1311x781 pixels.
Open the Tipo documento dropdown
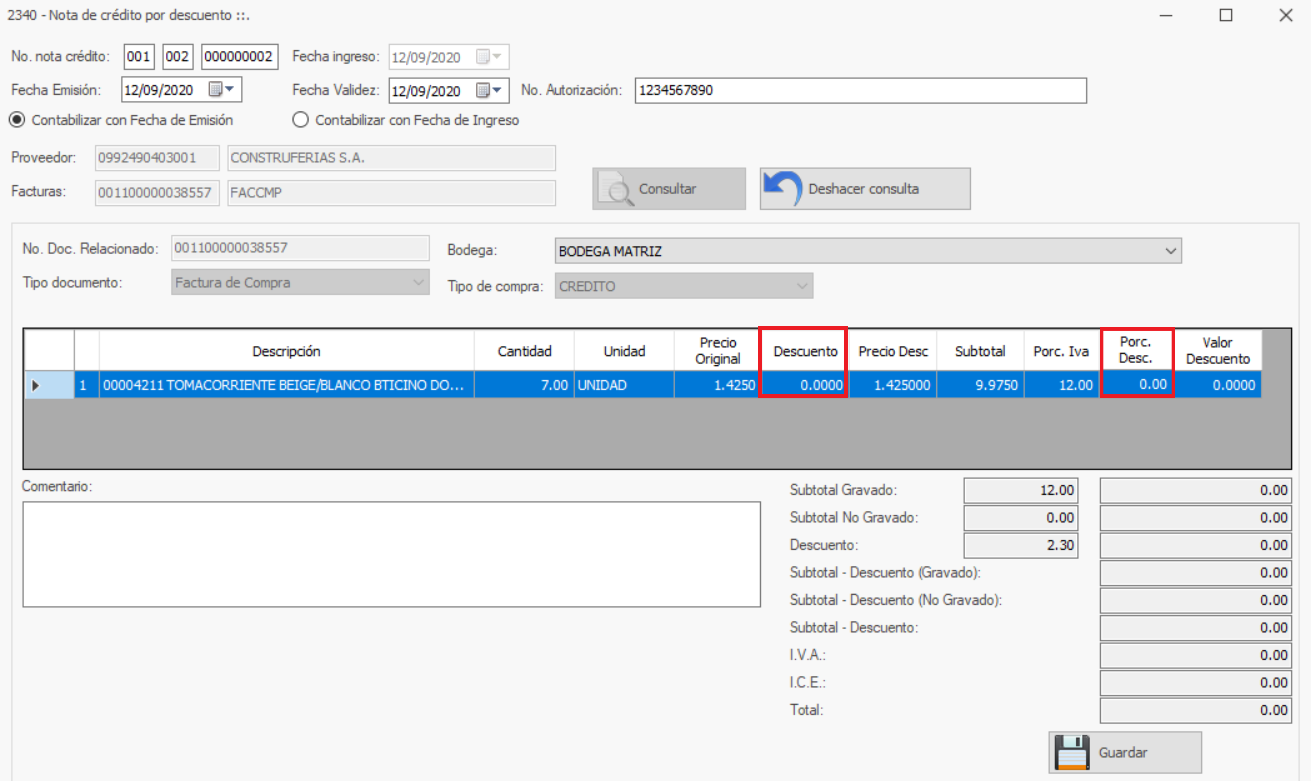(418, 283)
